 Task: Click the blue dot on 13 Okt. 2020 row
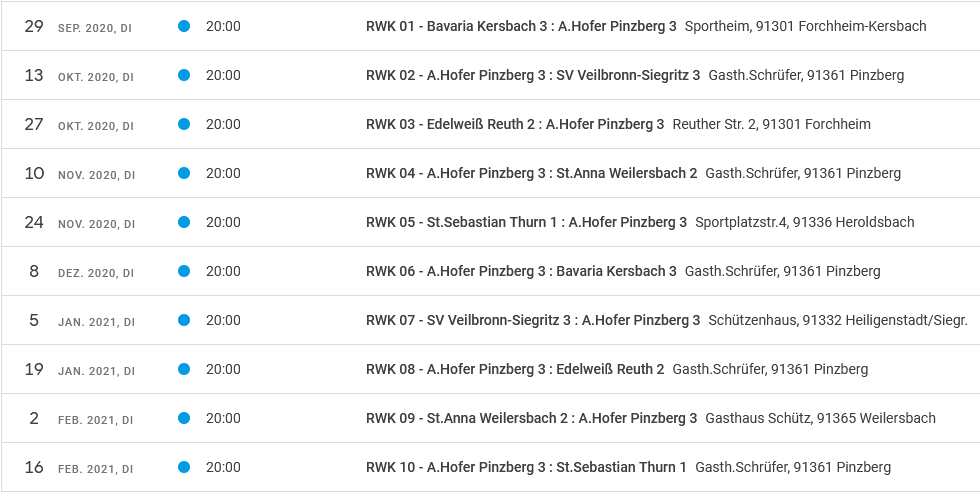[184, 75]
